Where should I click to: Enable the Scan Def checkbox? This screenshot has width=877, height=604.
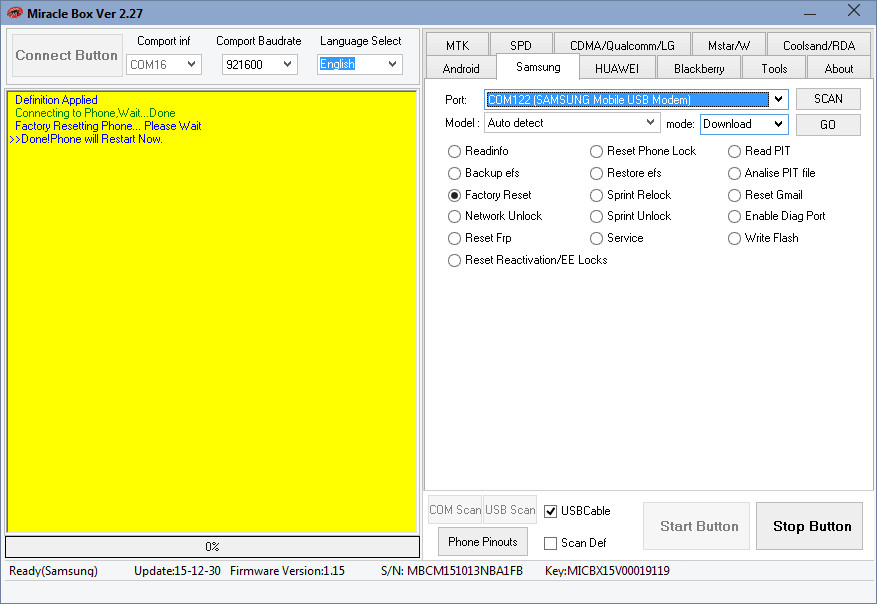(x=550, y=543)
